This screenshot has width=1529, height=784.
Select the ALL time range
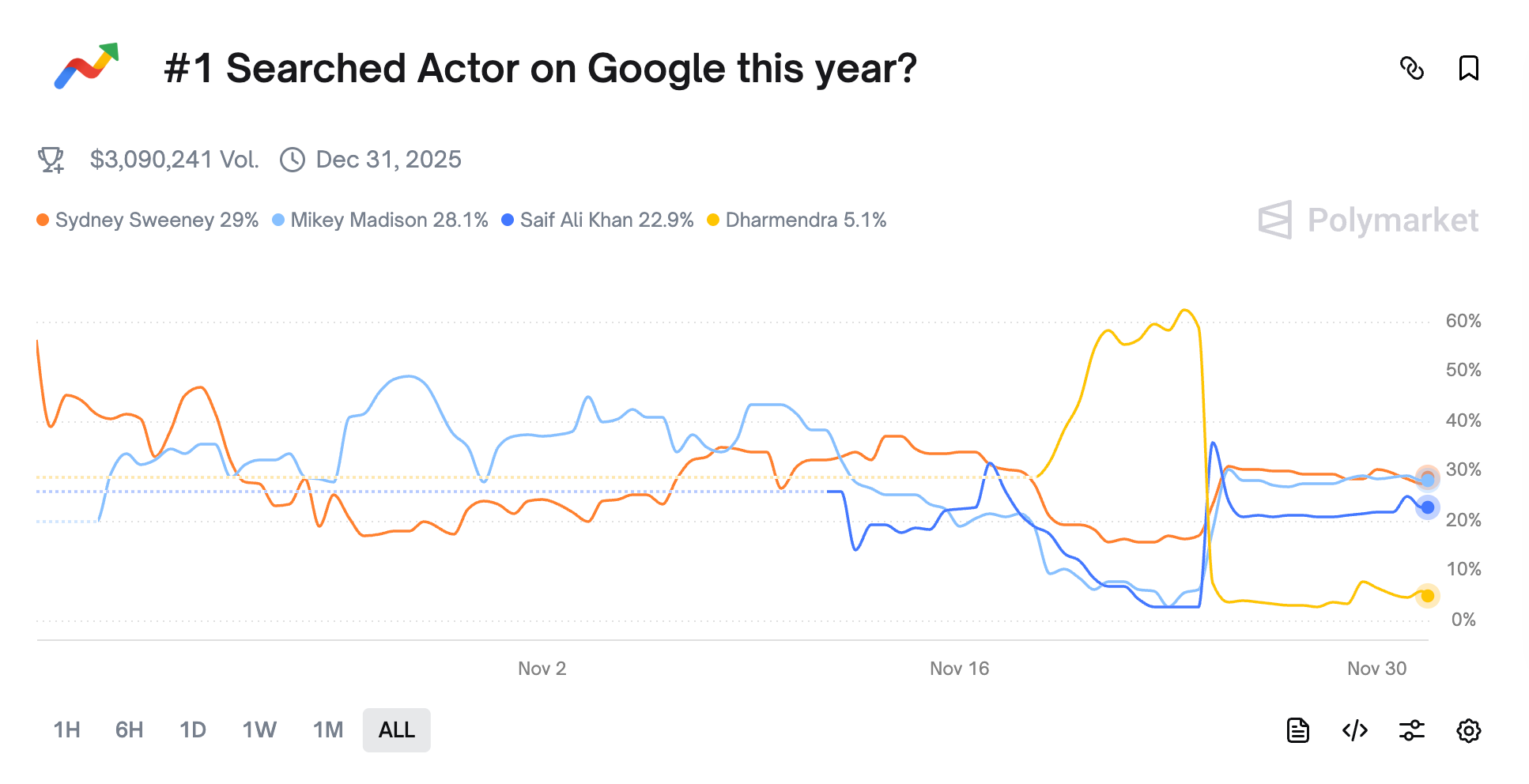pyautogui.click(x=397, y=730)
